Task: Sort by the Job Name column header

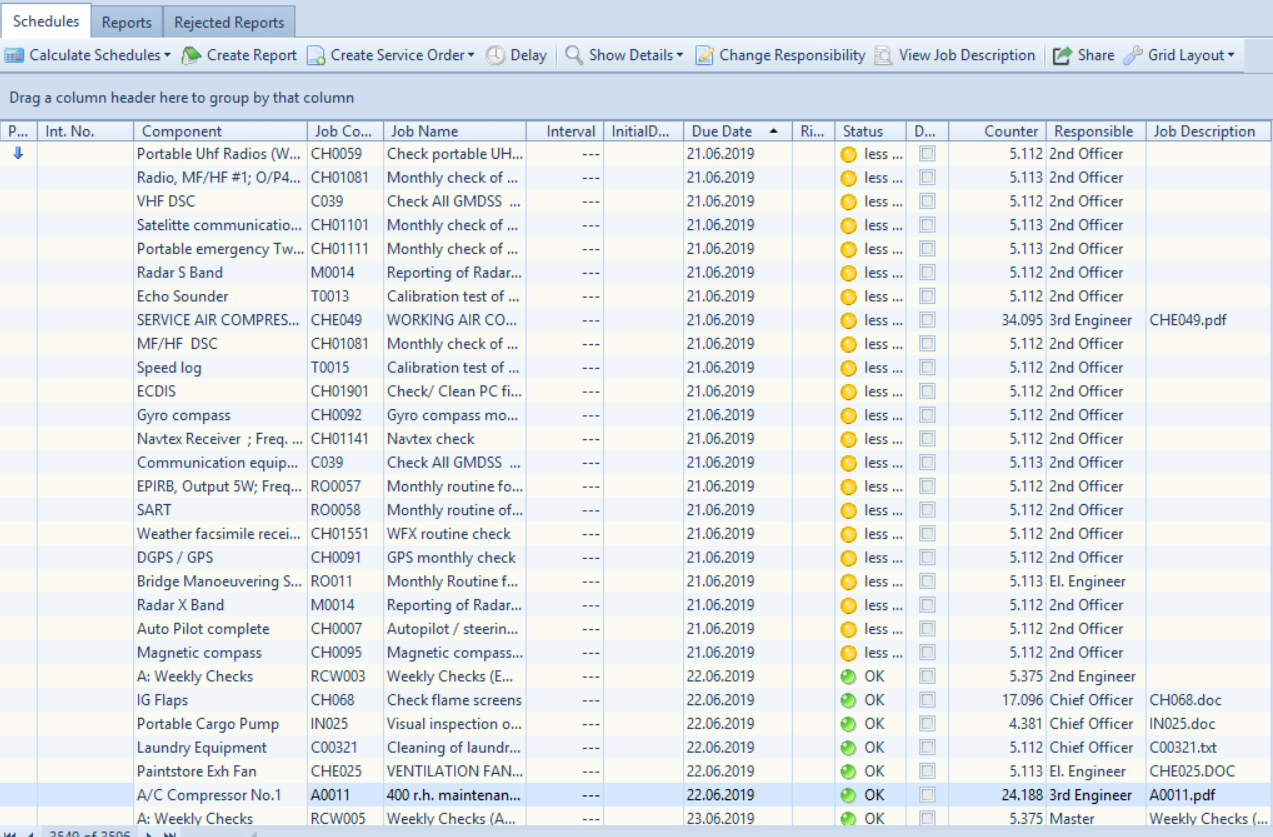Action: pyautogui.click(x=455, y=131)
